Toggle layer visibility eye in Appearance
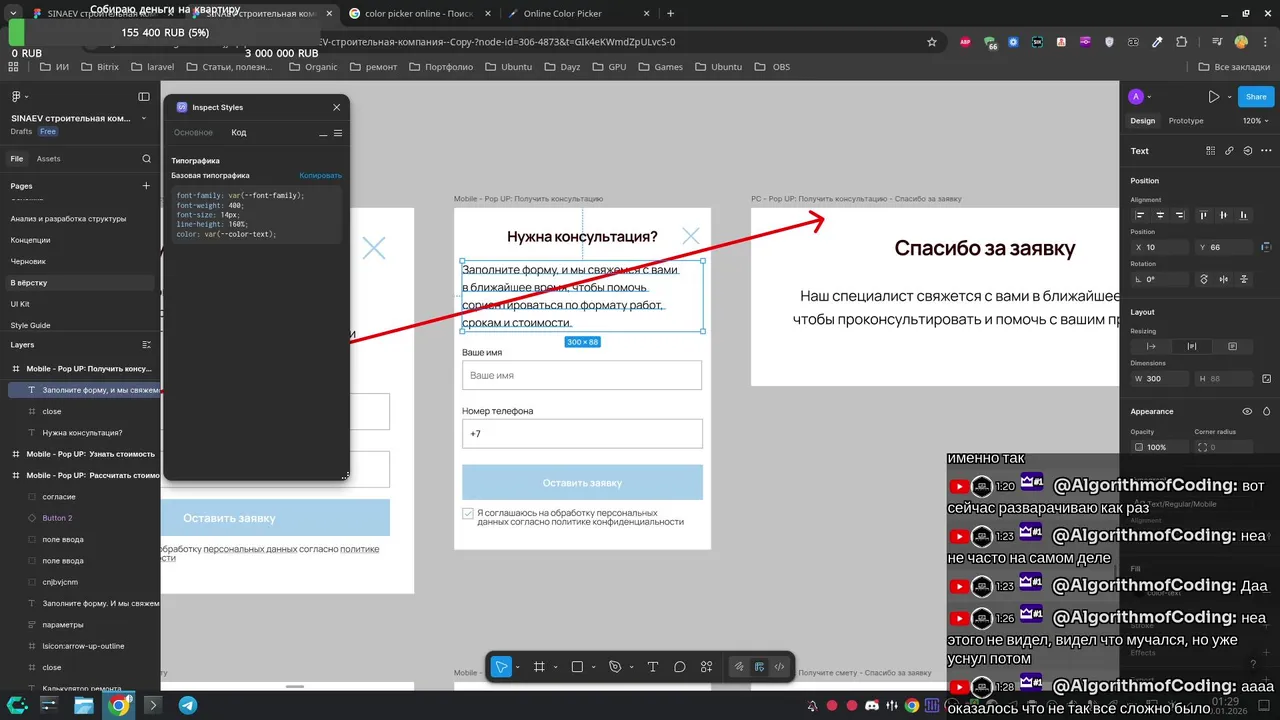The image size is (1280, 720). point(1247,411)
